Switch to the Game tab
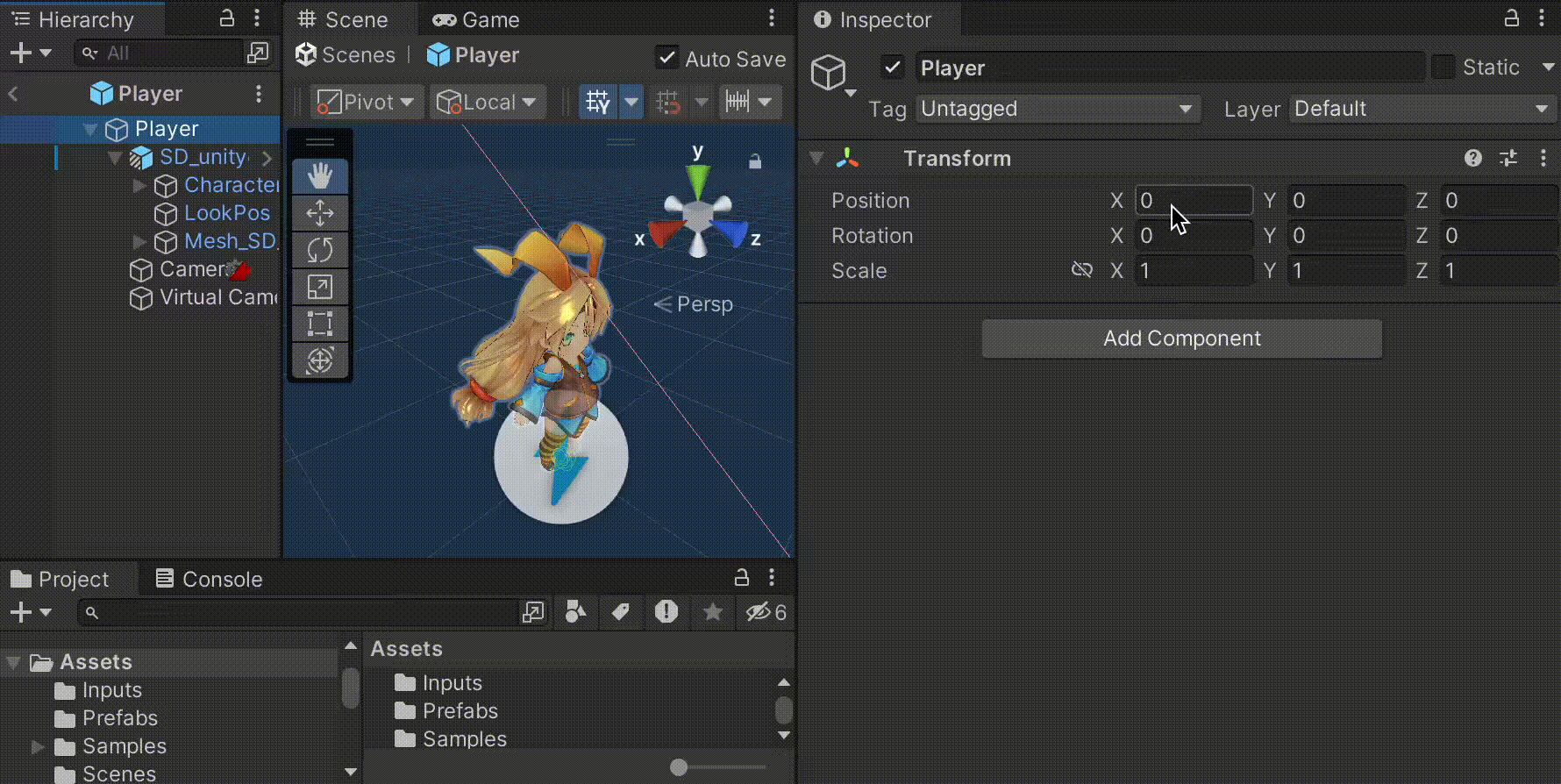This screenshot has height=784, width=1561. click(476, 19)
